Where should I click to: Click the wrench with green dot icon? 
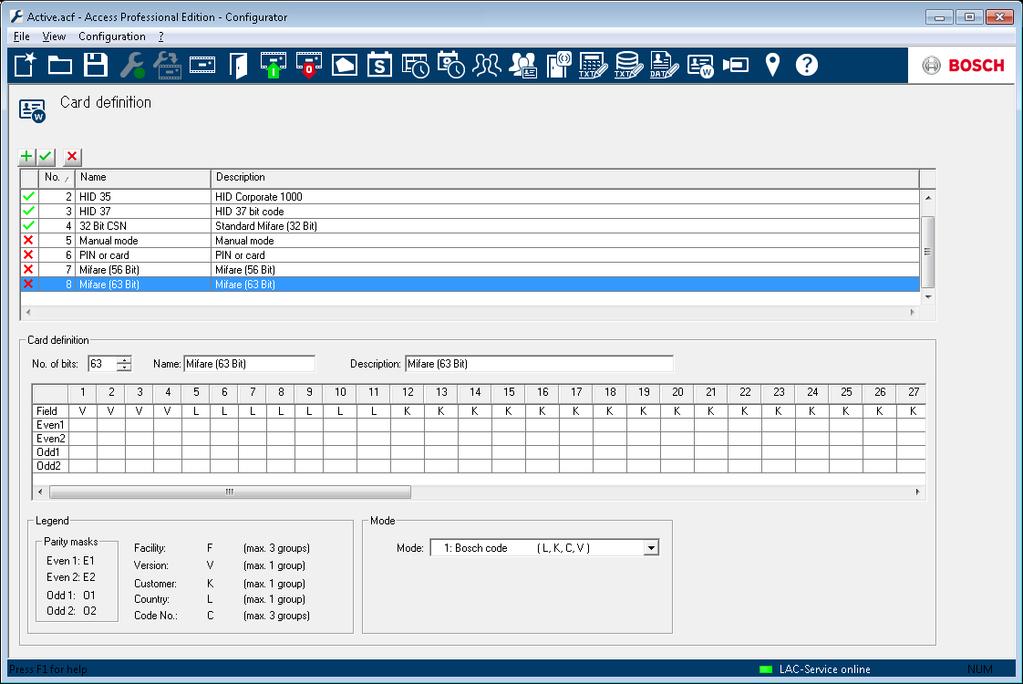(132, 65)
